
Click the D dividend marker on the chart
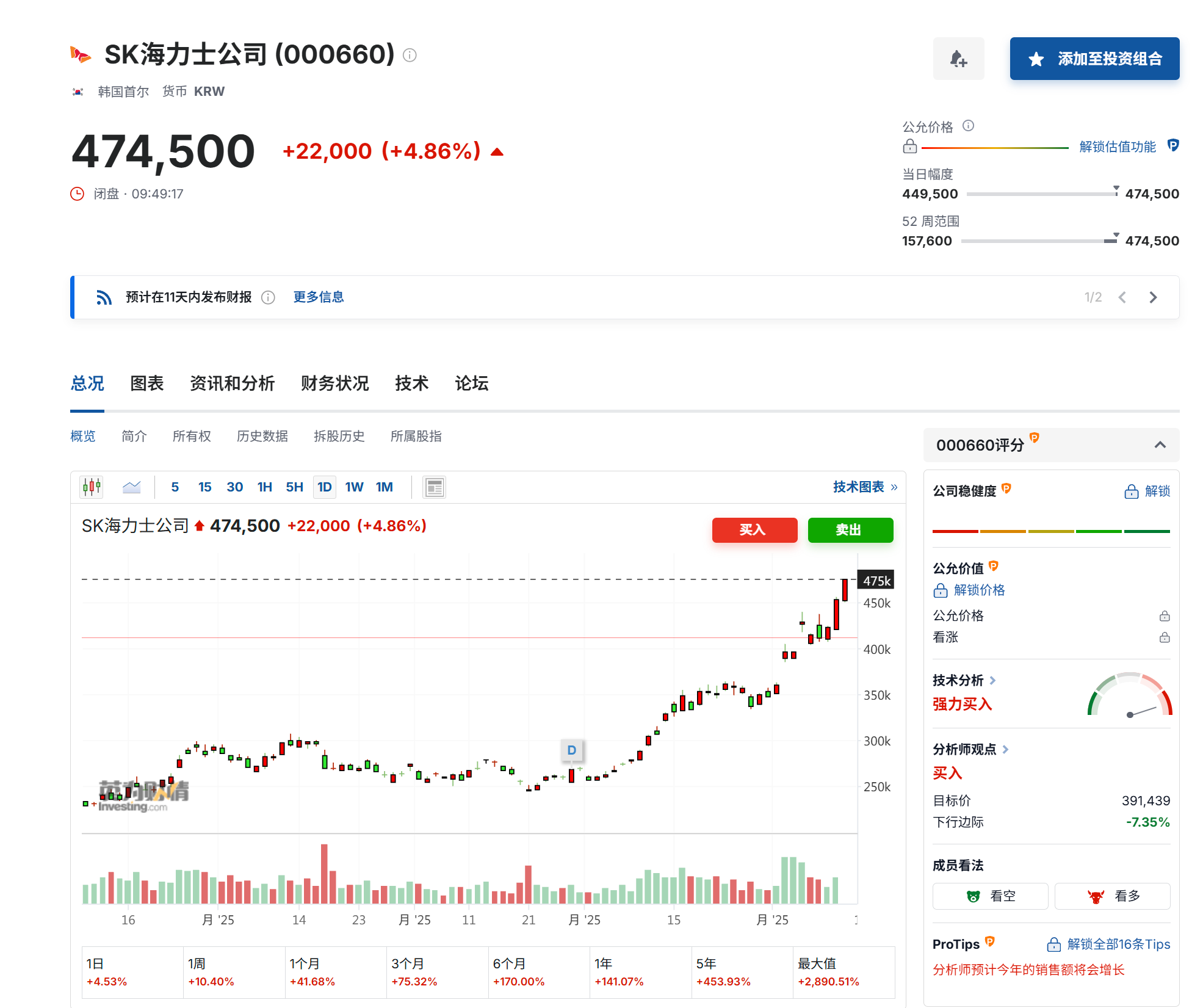click(x=571, y=750)
